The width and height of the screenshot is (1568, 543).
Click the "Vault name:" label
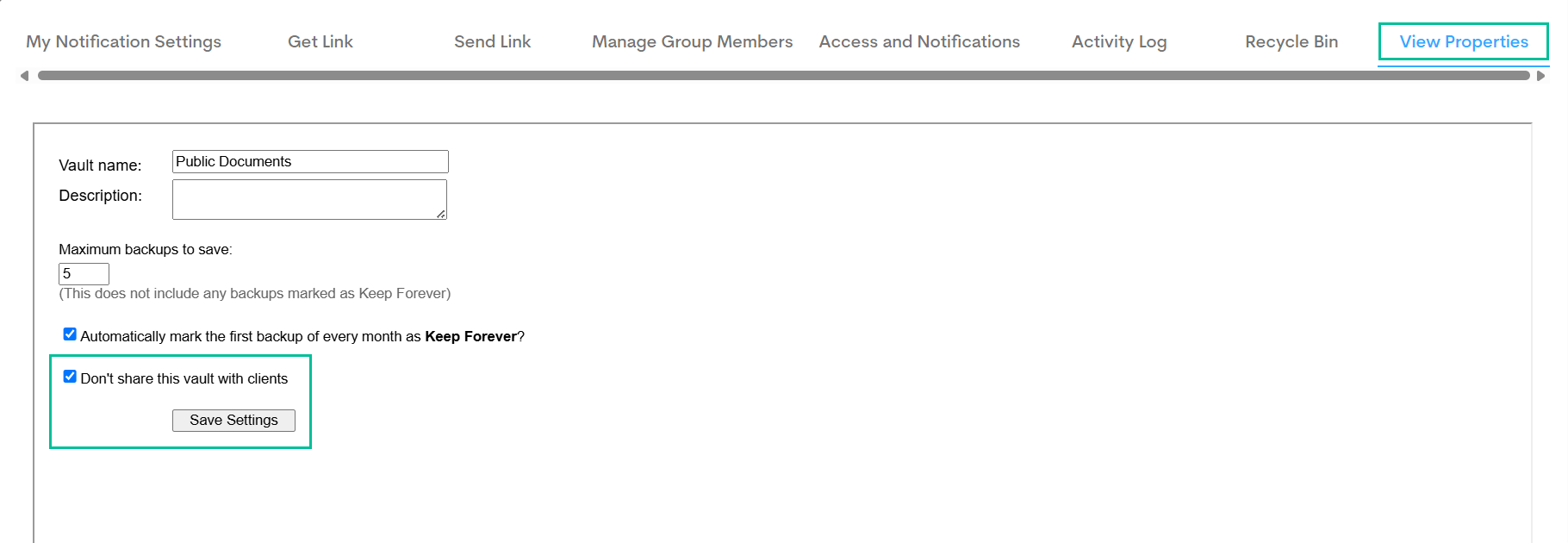tap(100, 165)
